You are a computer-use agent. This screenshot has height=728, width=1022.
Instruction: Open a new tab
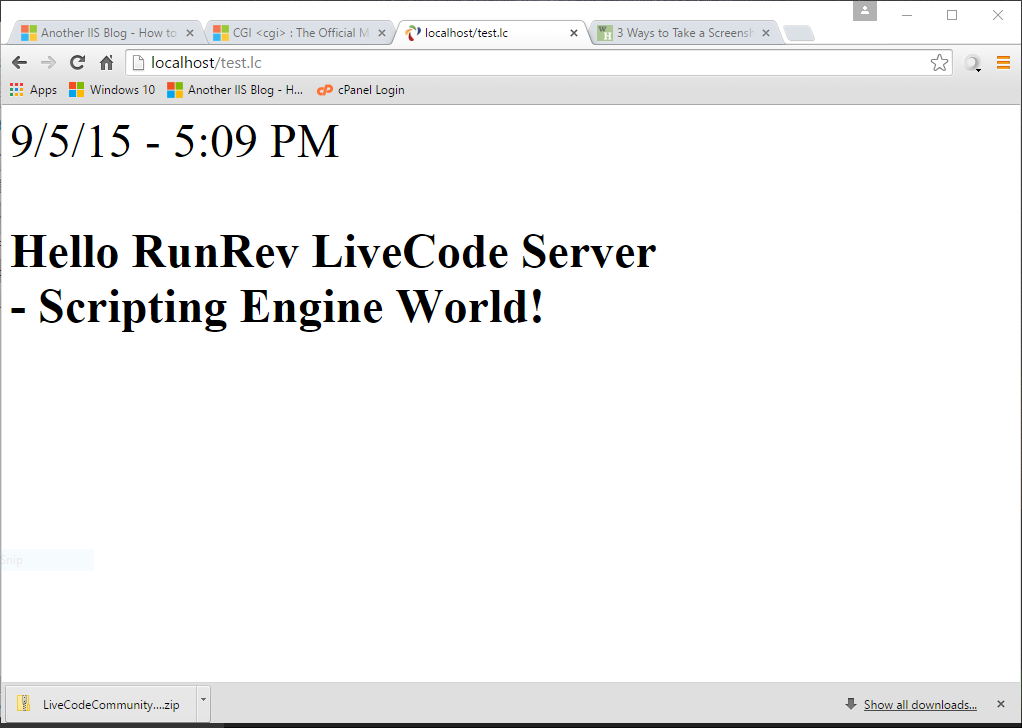[798, 34]
